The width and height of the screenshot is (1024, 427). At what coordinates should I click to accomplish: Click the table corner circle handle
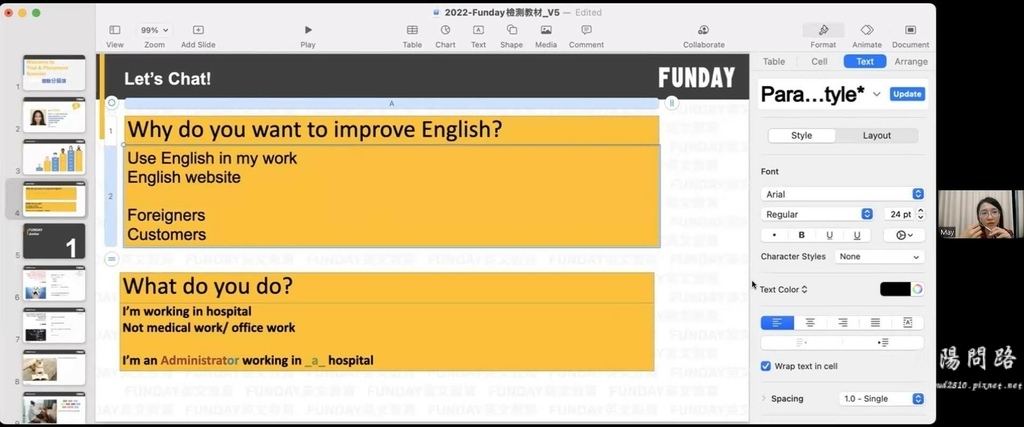pyautogui.click(x=112, y=103)
